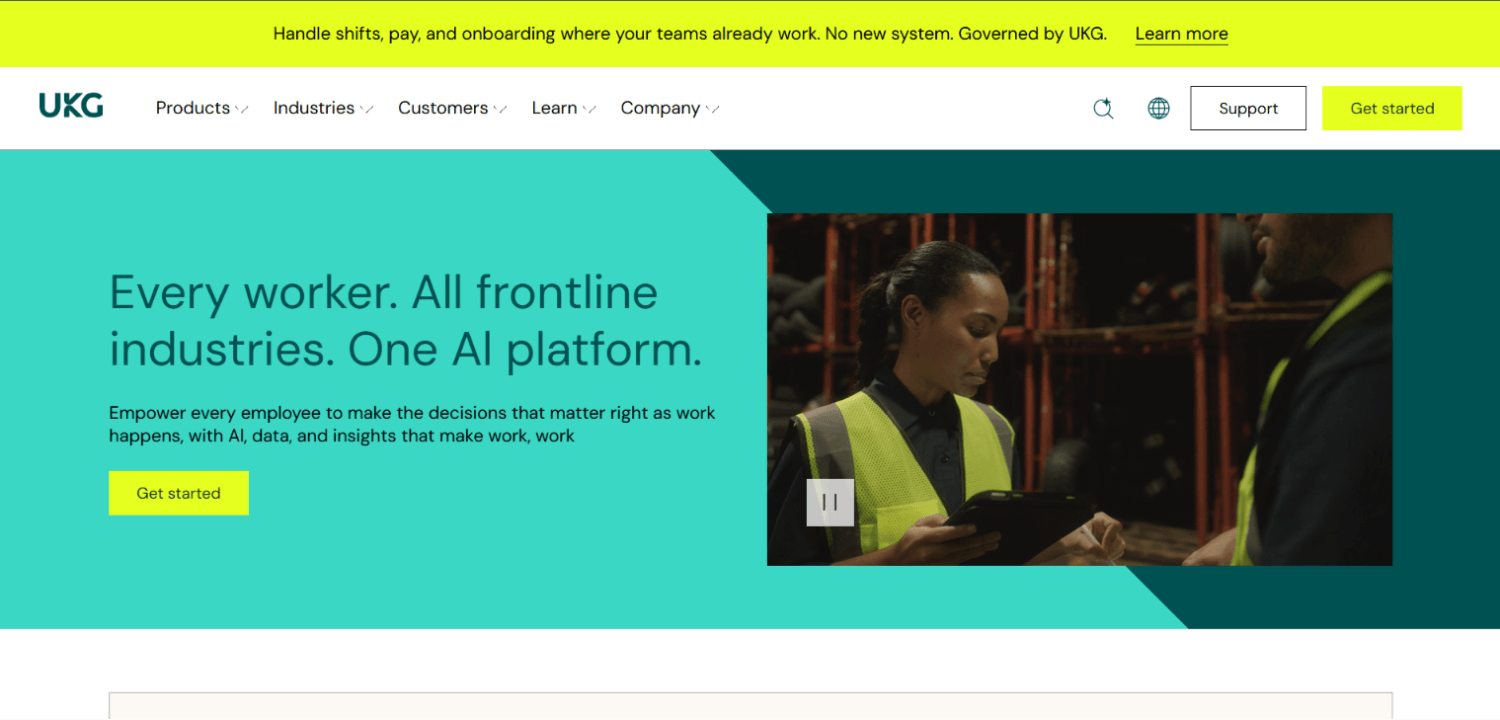Open the Customers menu
This screenshot has width=1500, height=720.
coord(443,108)
